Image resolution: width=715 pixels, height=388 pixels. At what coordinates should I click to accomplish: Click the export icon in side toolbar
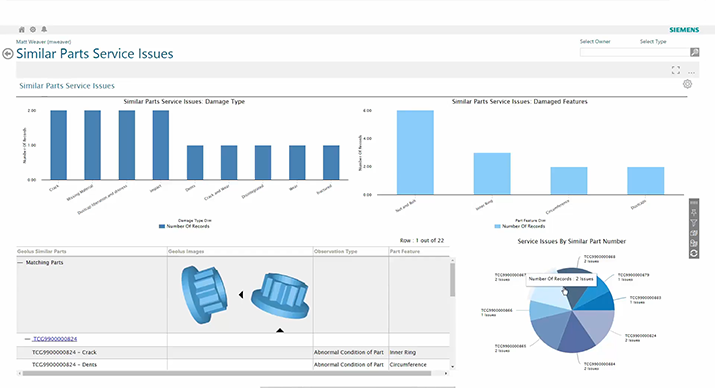point(694,243)
